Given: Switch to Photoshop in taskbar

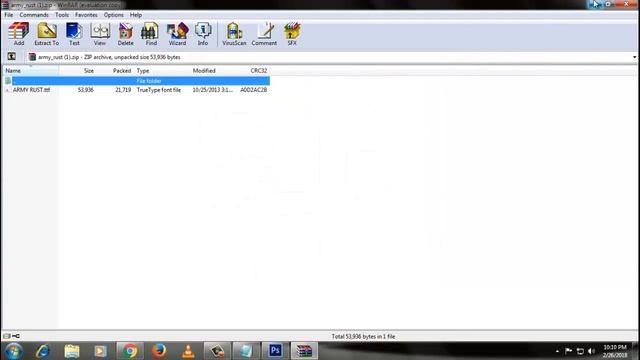Looking at the screenshot, I should (x=275, y=351).
